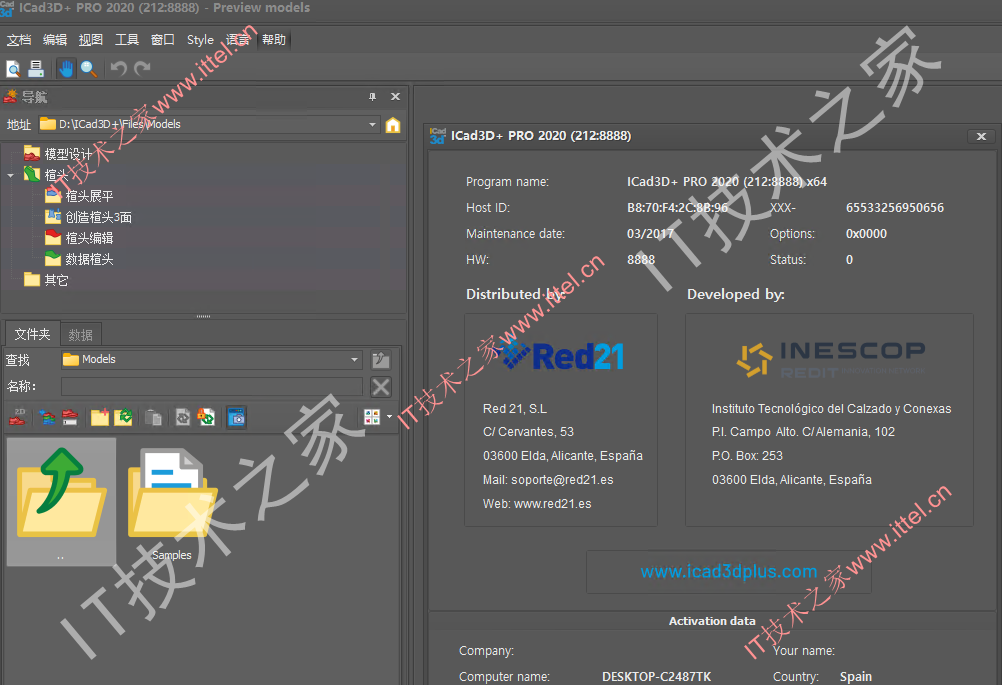
Task: Click the print preview icon in the toolbar
Action: click(x=13, y=68)
